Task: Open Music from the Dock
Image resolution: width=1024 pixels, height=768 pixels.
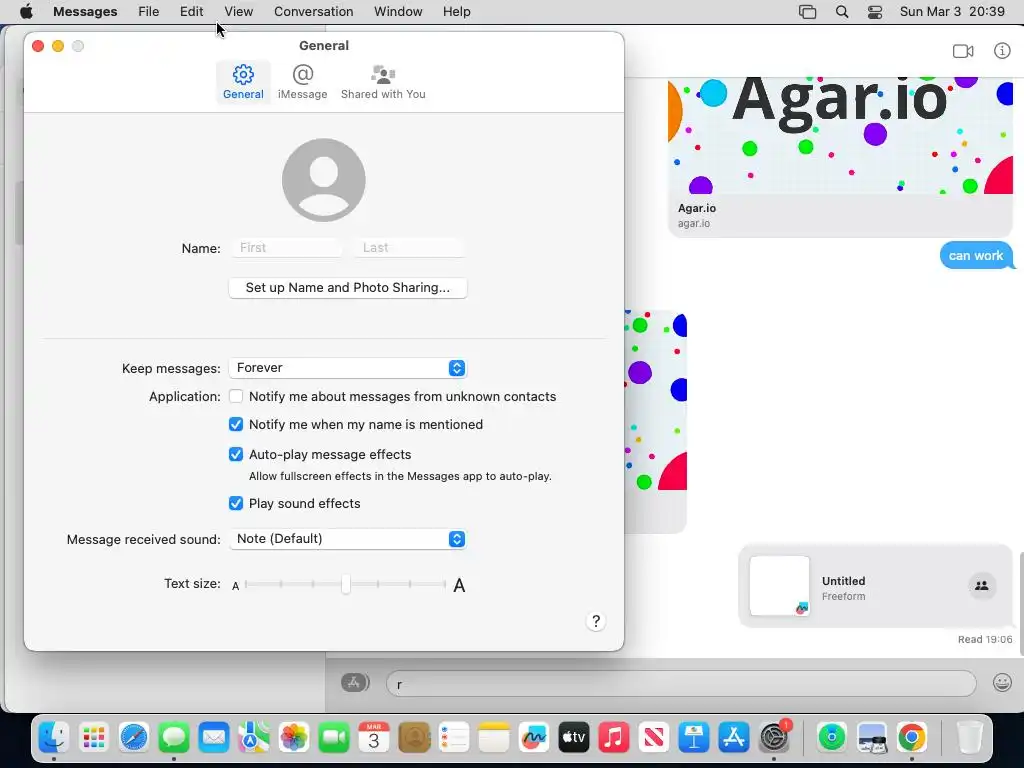Action: (614, 738)
